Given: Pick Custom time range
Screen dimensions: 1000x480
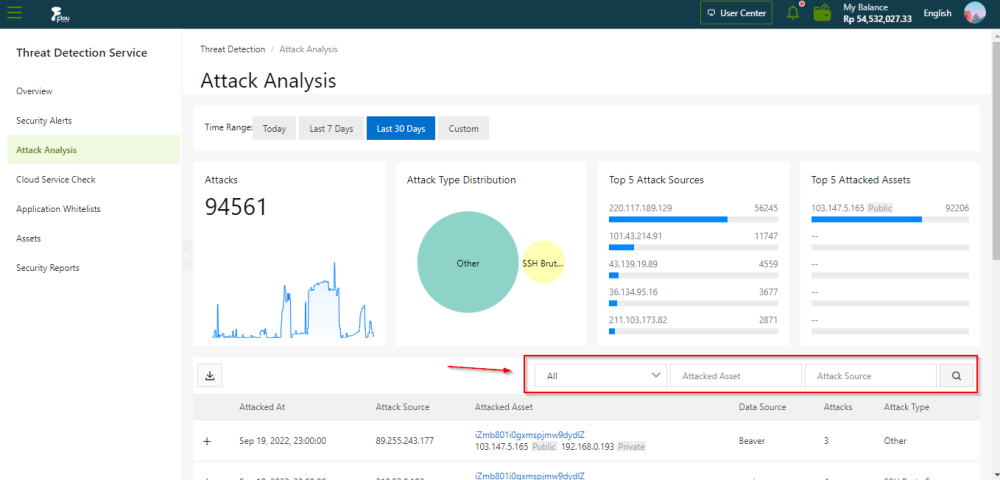Looking at the screenshot, I should pyautogui.click(x=464, y=128).
